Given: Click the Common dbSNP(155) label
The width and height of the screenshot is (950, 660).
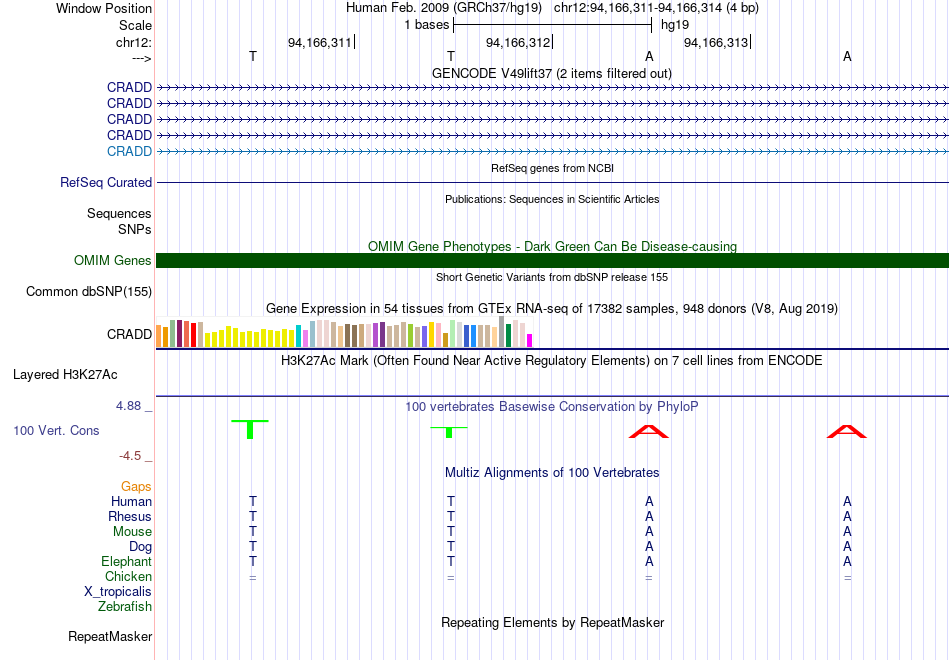Looking at the screenshot, I should pyautogui.click(x=88, y=292).
